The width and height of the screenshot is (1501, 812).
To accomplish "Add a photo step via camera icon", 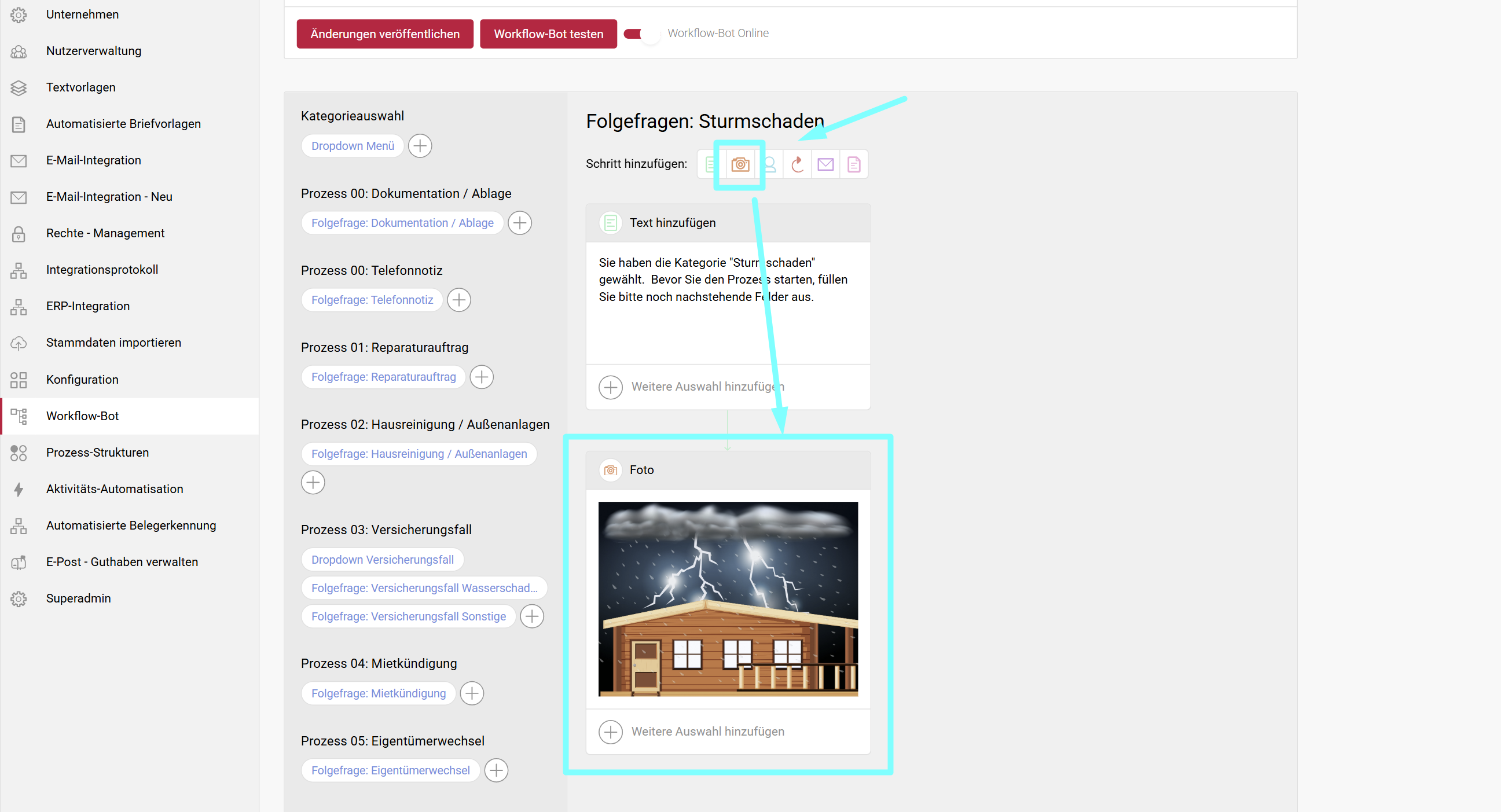I will (740, 164).
